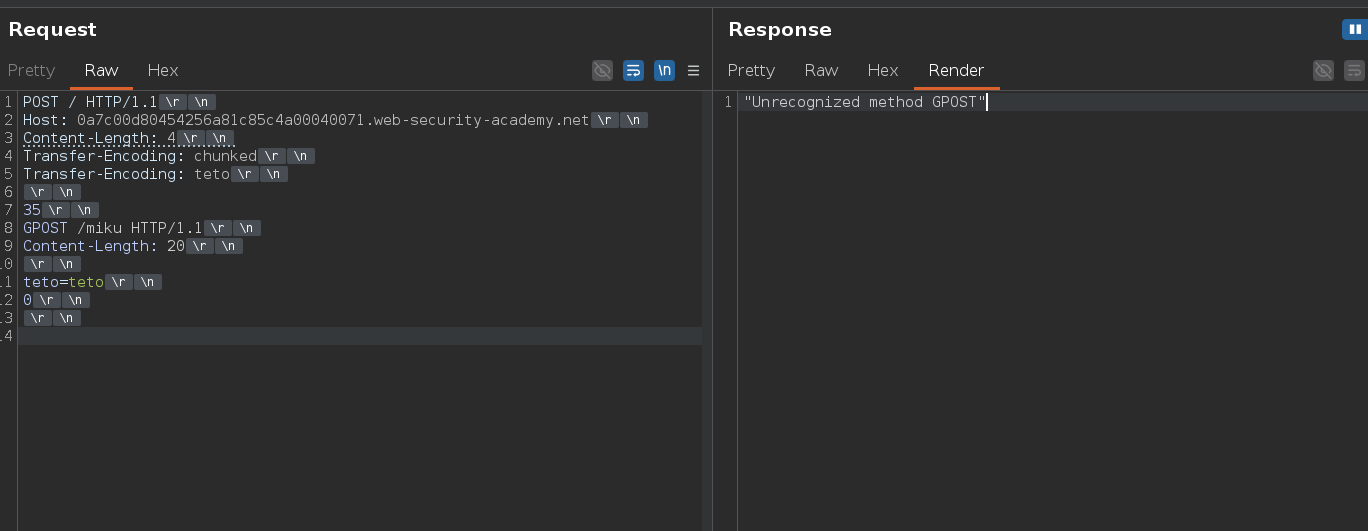Toggle hidden characters eye icon in Response

point(1323,70)
